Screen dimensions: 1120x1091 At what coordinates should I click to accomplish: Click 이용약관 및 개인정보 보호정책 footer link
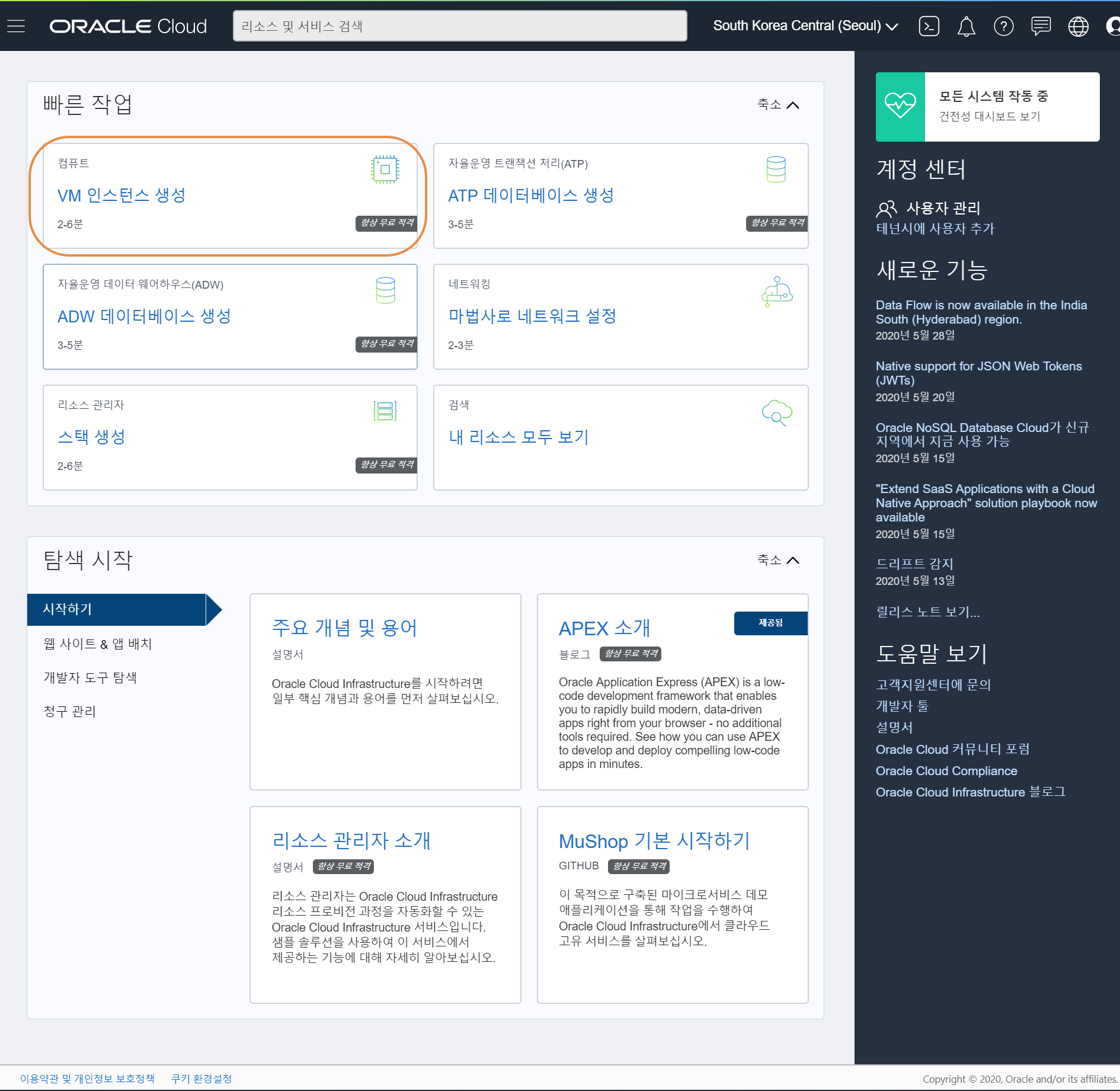(87, 1079)
